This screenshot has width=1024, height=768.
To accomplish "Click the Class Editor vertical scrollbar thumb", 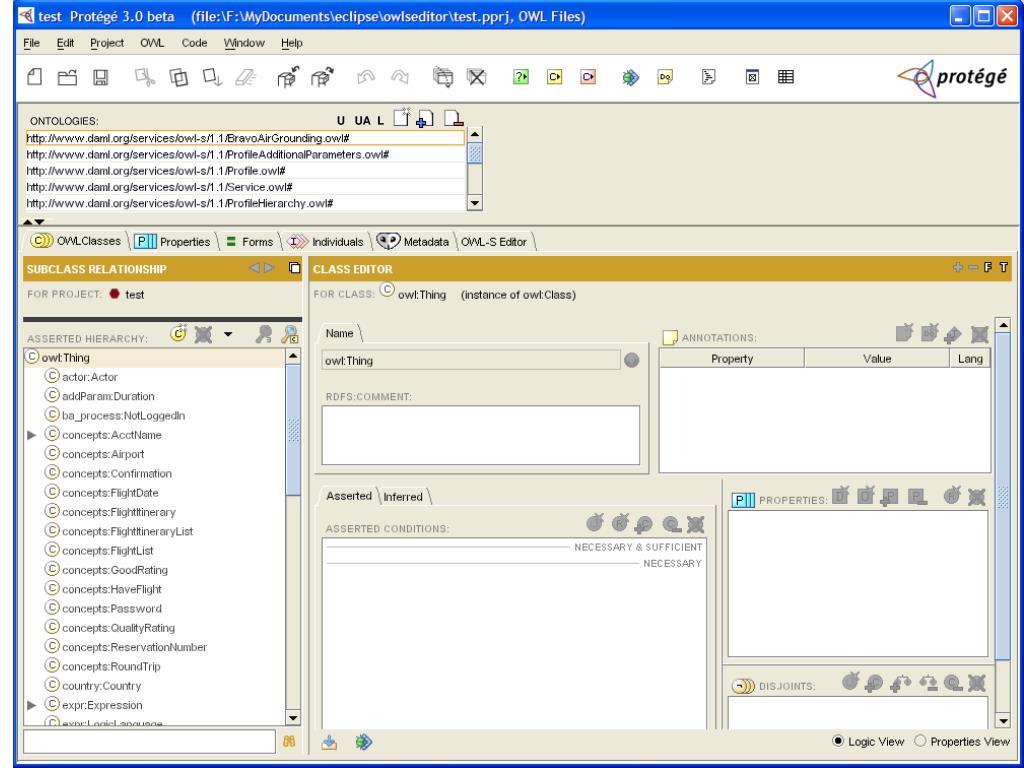I will pos(1002,496).
